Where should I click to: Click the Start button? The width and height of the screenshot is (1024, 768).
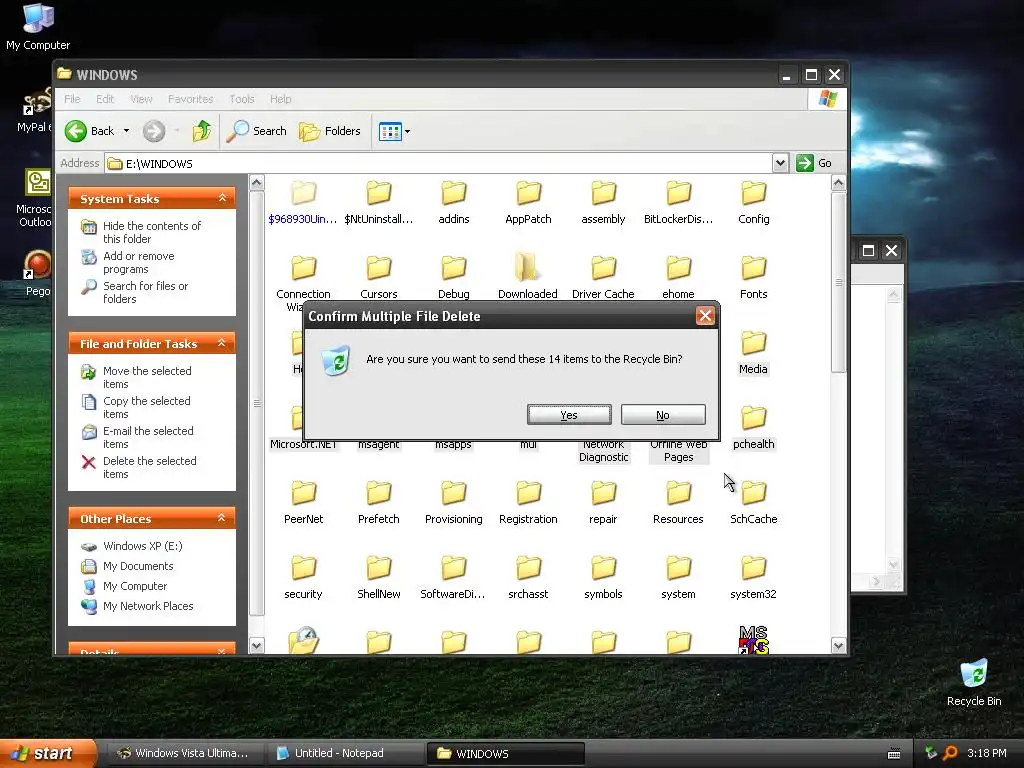pos(48,753)
